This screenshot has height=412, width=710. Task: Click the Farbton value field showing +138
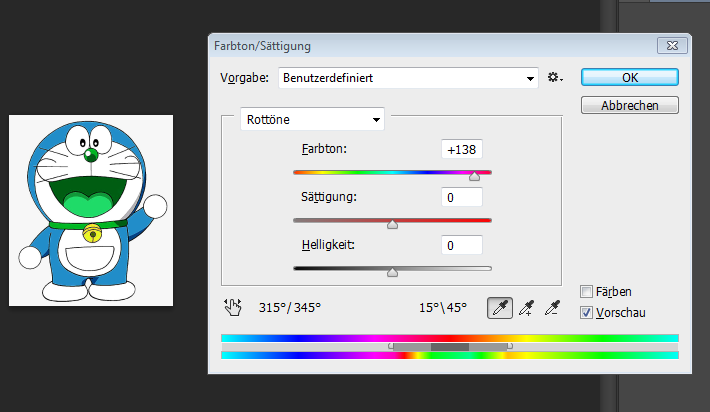tap(462, 149)
